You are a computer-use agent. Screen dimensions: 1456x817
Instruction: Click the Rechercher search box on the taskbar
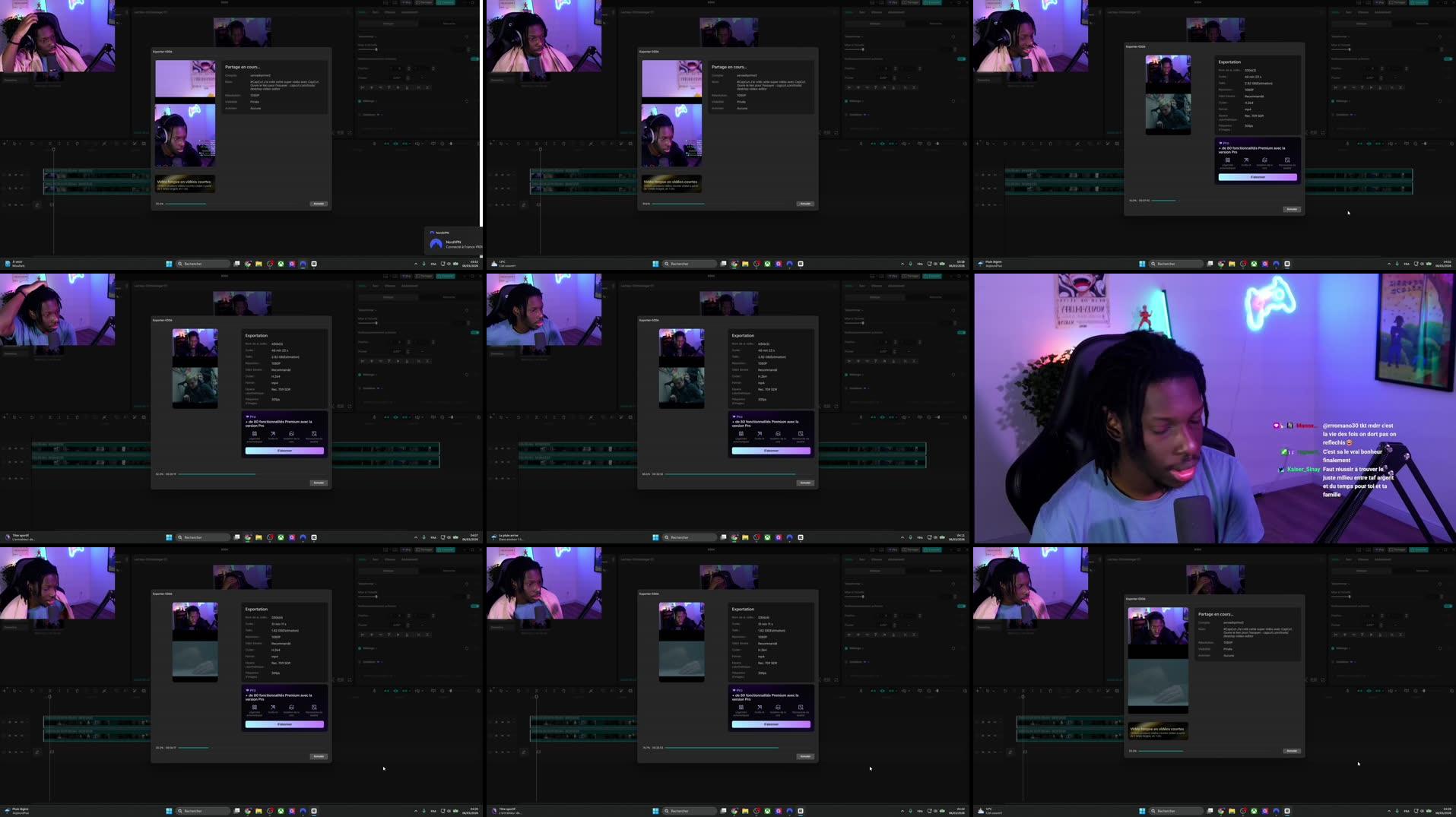pyautogui.click(x=201, y=264)
